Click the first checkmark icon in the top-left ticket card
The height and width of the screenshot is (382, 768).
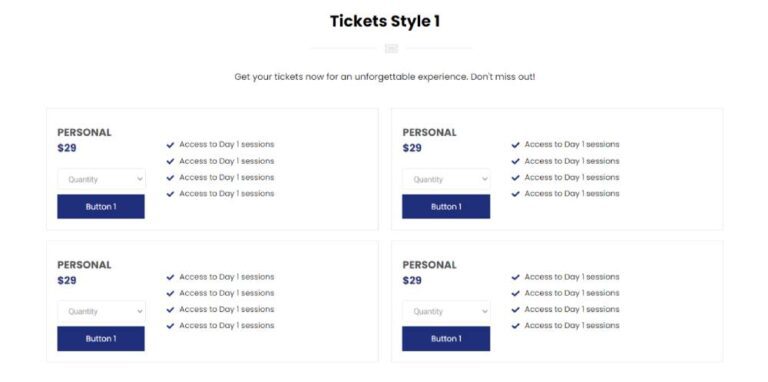point(170,145)
